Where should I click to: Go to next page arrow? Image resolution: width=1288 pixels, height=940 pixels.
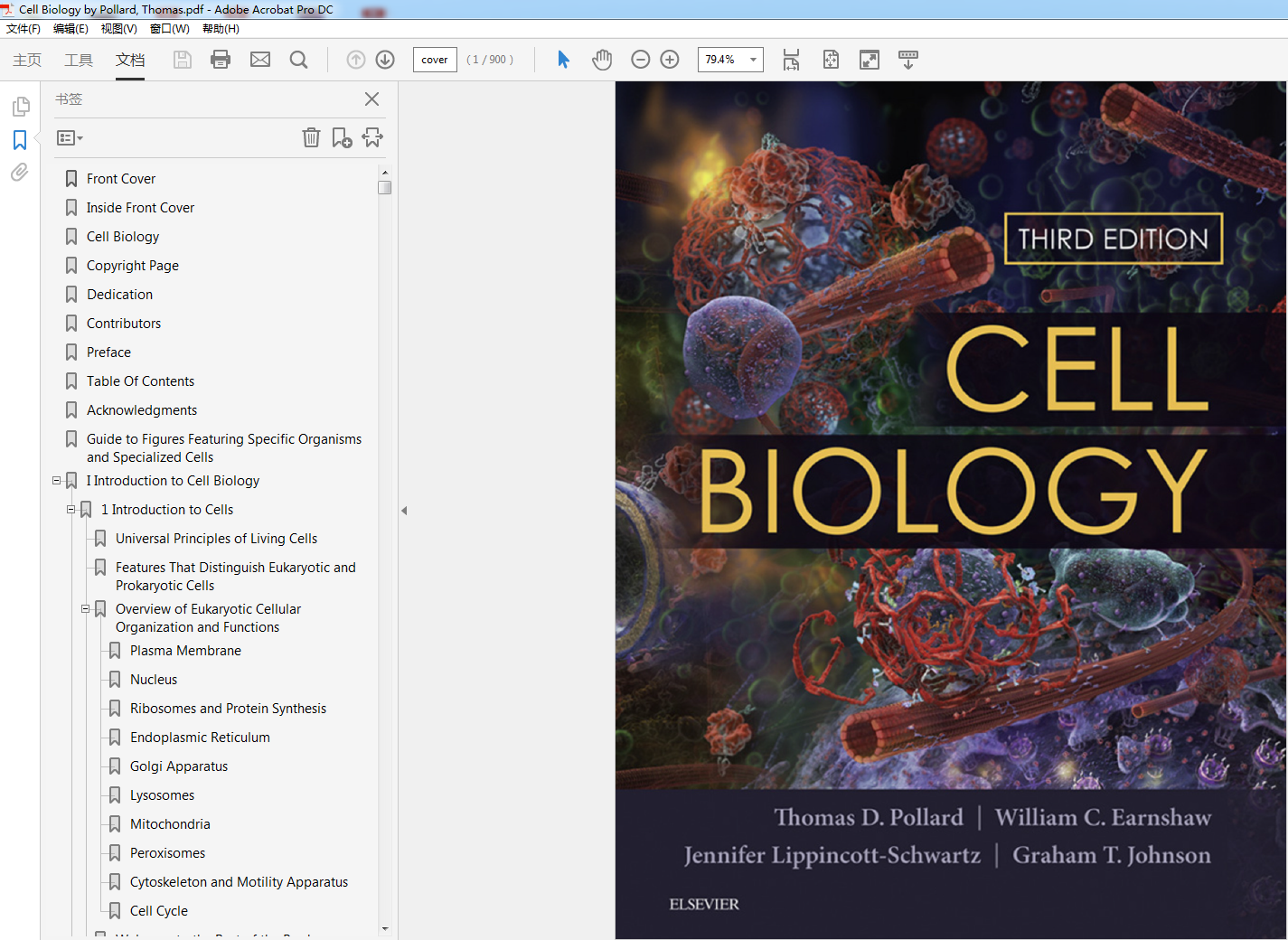click(385, 60)
